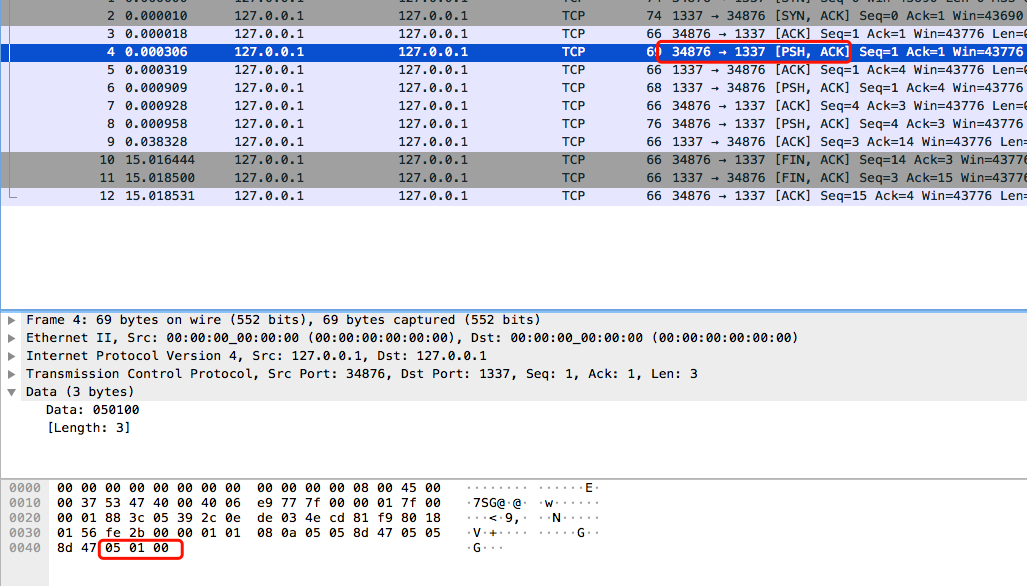The image size is (1027, 586).
Task: Click hex bytes 'de 03 4e cd' in row 0020
Action: (301, 518)
